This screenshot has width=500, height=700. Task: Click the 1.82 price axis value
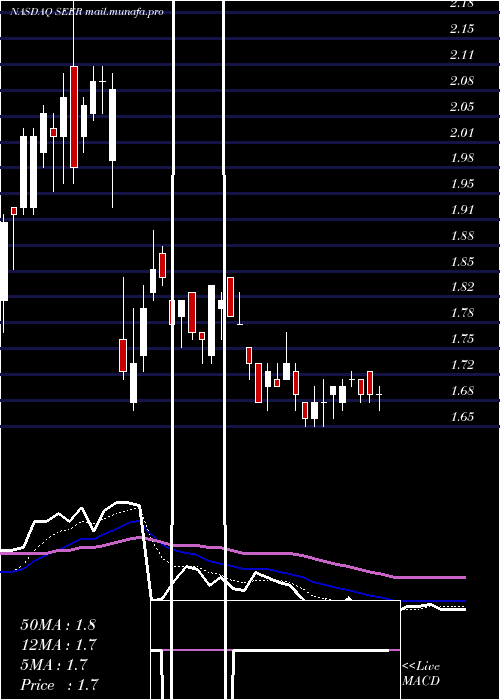462,287
